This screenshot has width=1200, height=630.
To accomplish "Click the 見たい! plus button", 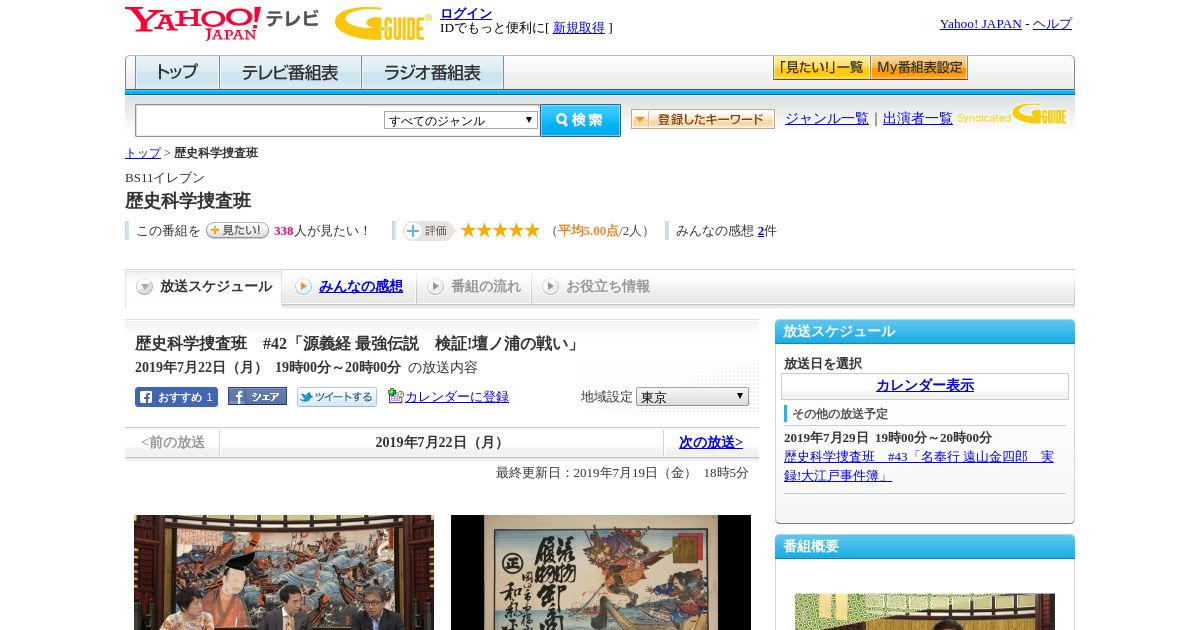I will tap(237, 230).
